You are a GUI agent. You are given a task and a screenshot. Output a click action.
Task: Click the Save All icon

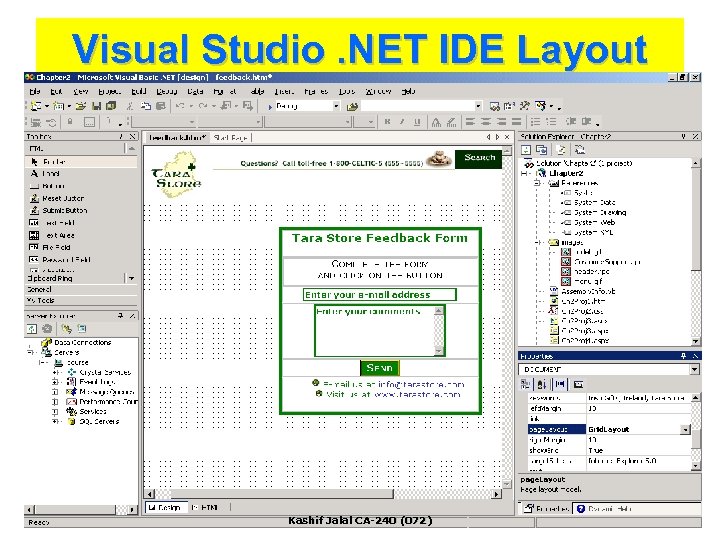[x=111, y=106]
